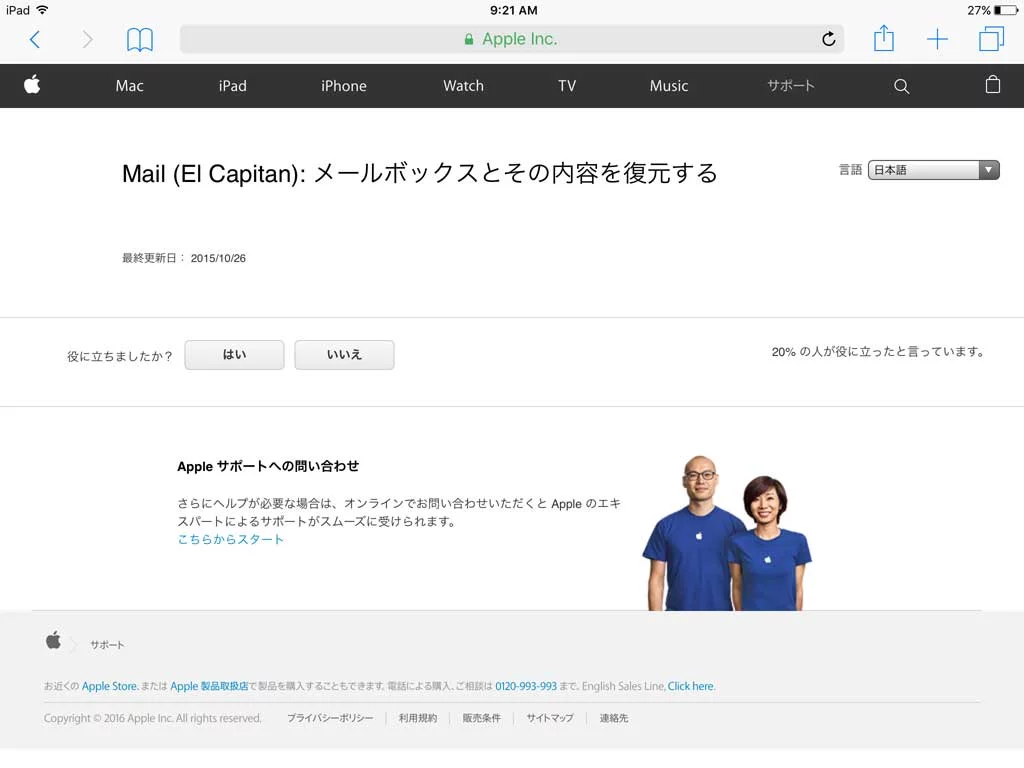Tap the Safari back arrow
Screen dimensions: 1024x768
pos(35,39)
